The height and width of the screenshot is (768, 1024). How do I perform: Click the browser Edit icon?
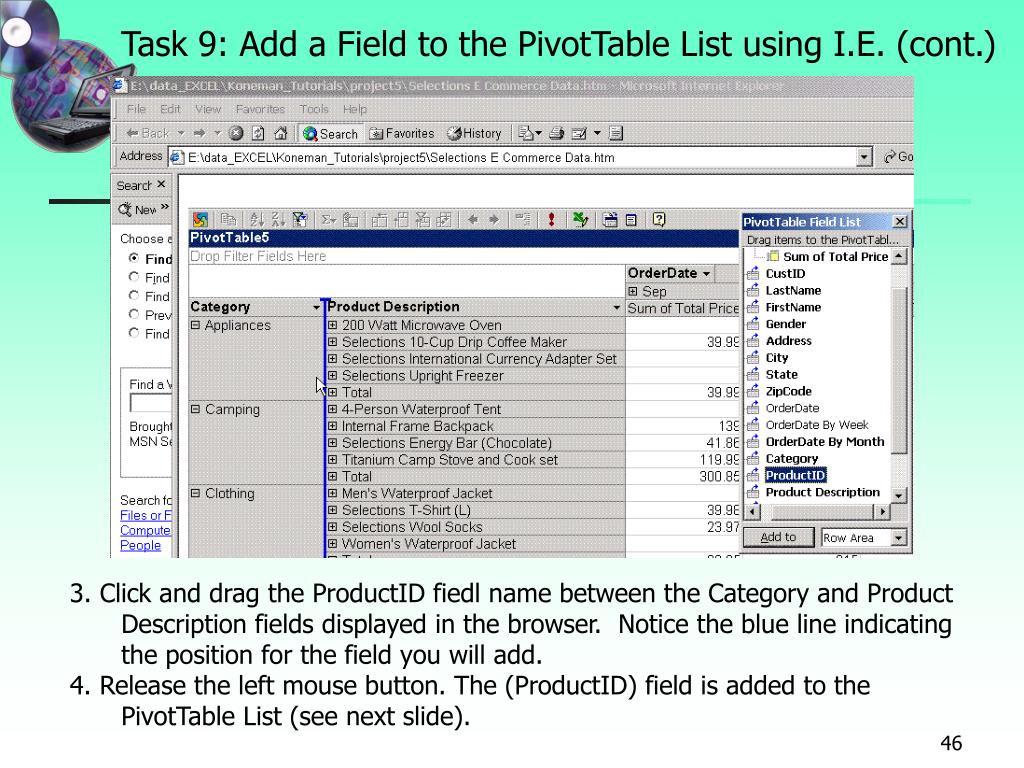coord(579,133)
